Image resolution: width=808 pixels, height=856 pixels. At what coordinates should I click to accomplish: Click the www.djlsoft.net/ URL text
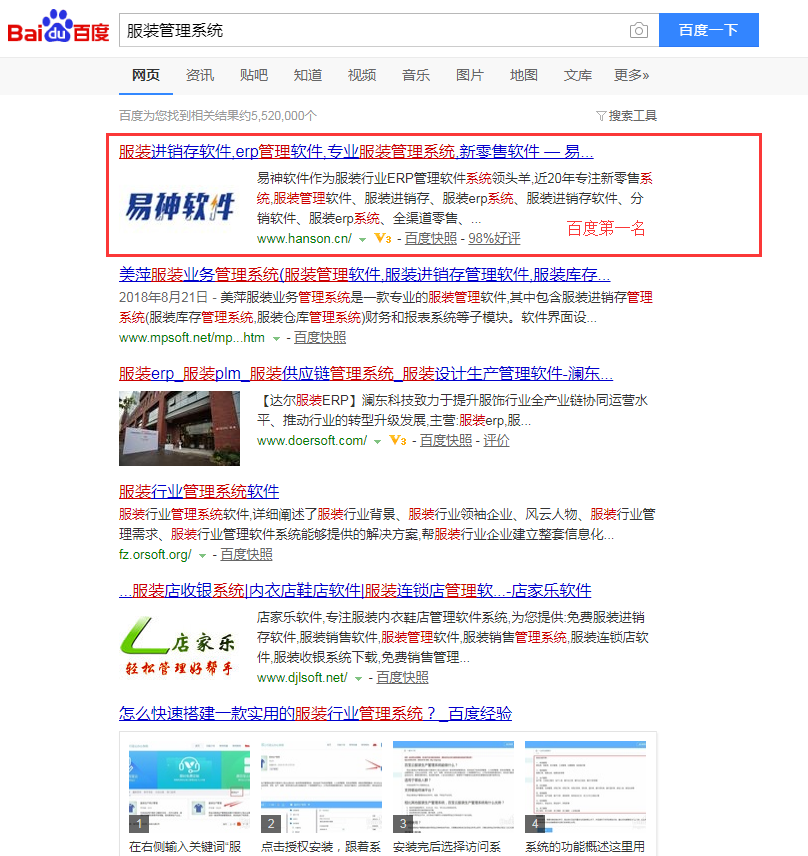[302, 677]
